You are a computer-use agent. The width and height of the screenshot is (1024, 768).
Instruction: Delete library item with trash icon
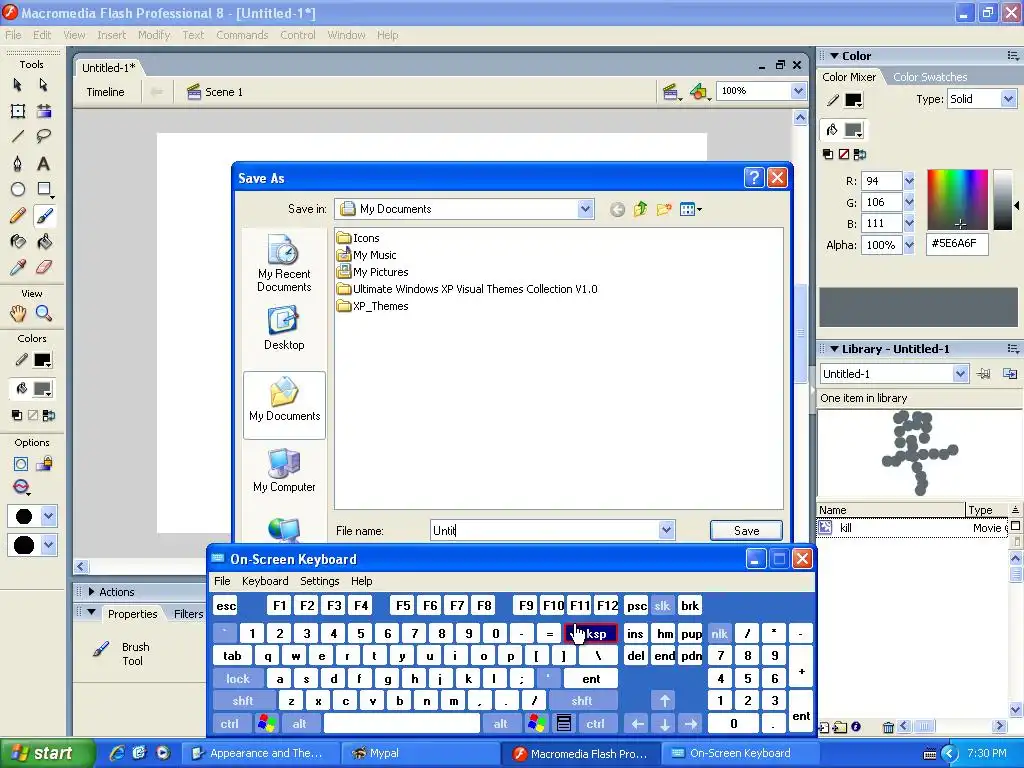(888, 727)
